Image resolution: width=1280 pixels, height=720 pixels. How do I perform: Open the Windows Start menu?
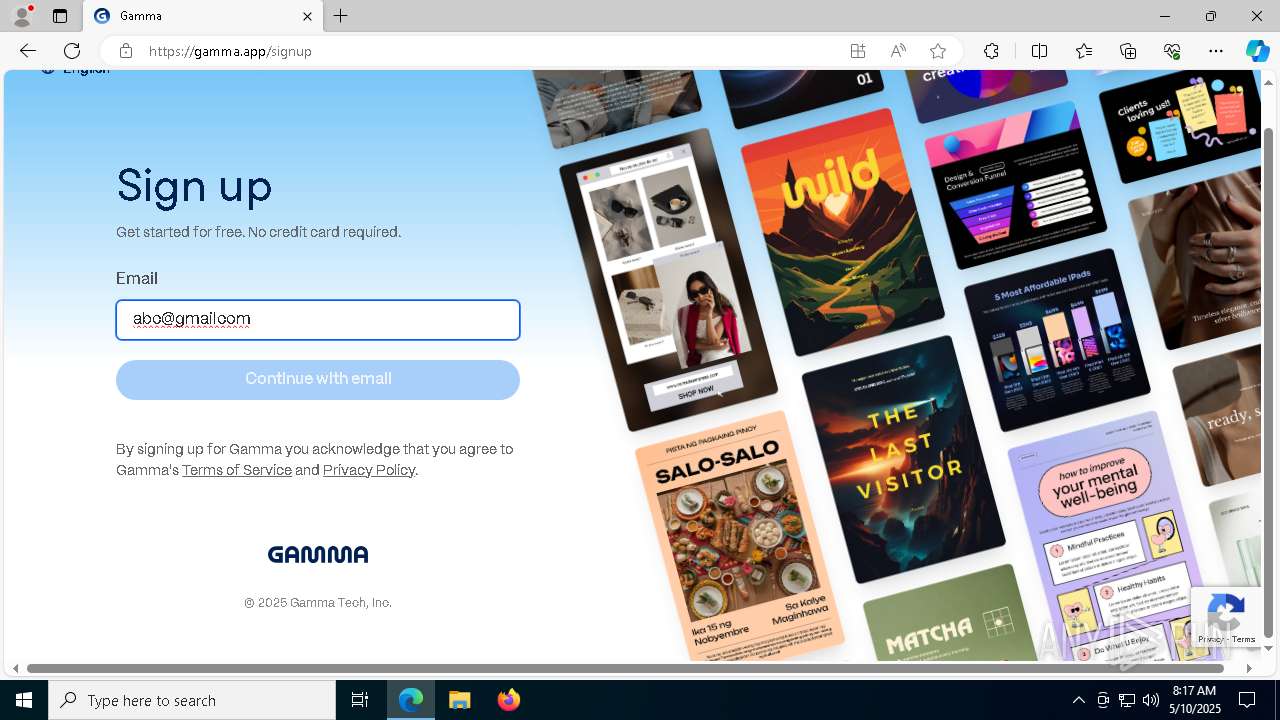point(24,700)
